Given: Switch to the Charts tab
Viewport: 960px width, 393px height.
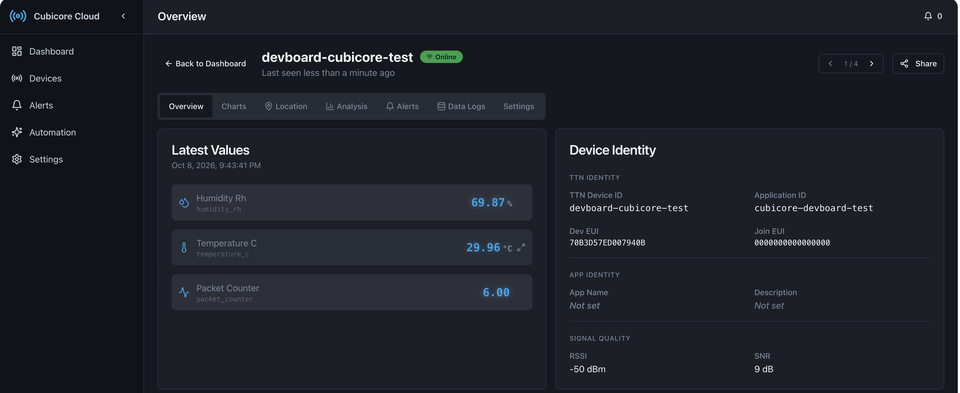Looking at the screenshot, I should pyautogui.click(x=234, y=107).
